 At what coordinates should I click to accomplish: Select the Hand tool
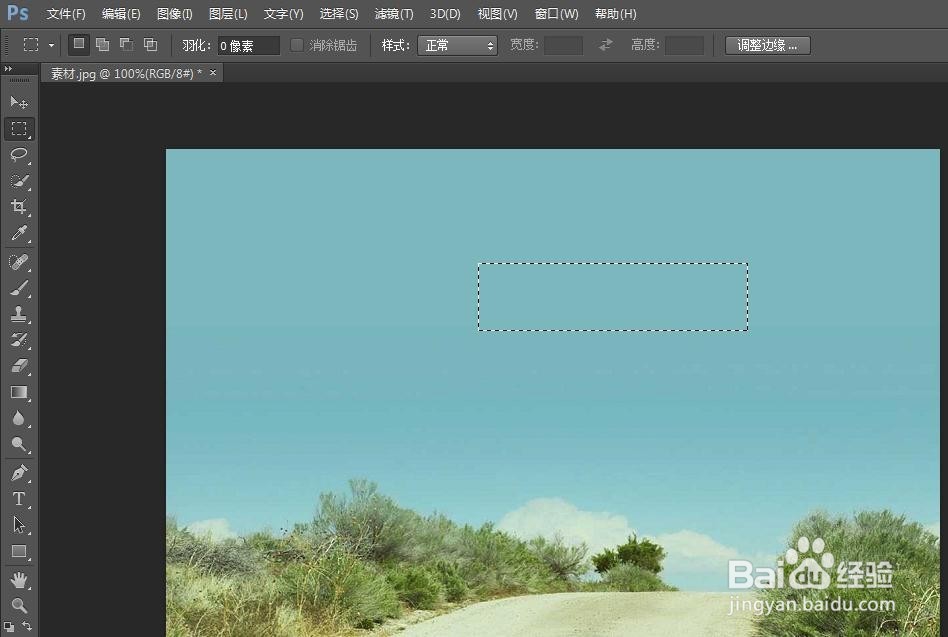click(x=19, y=580)
